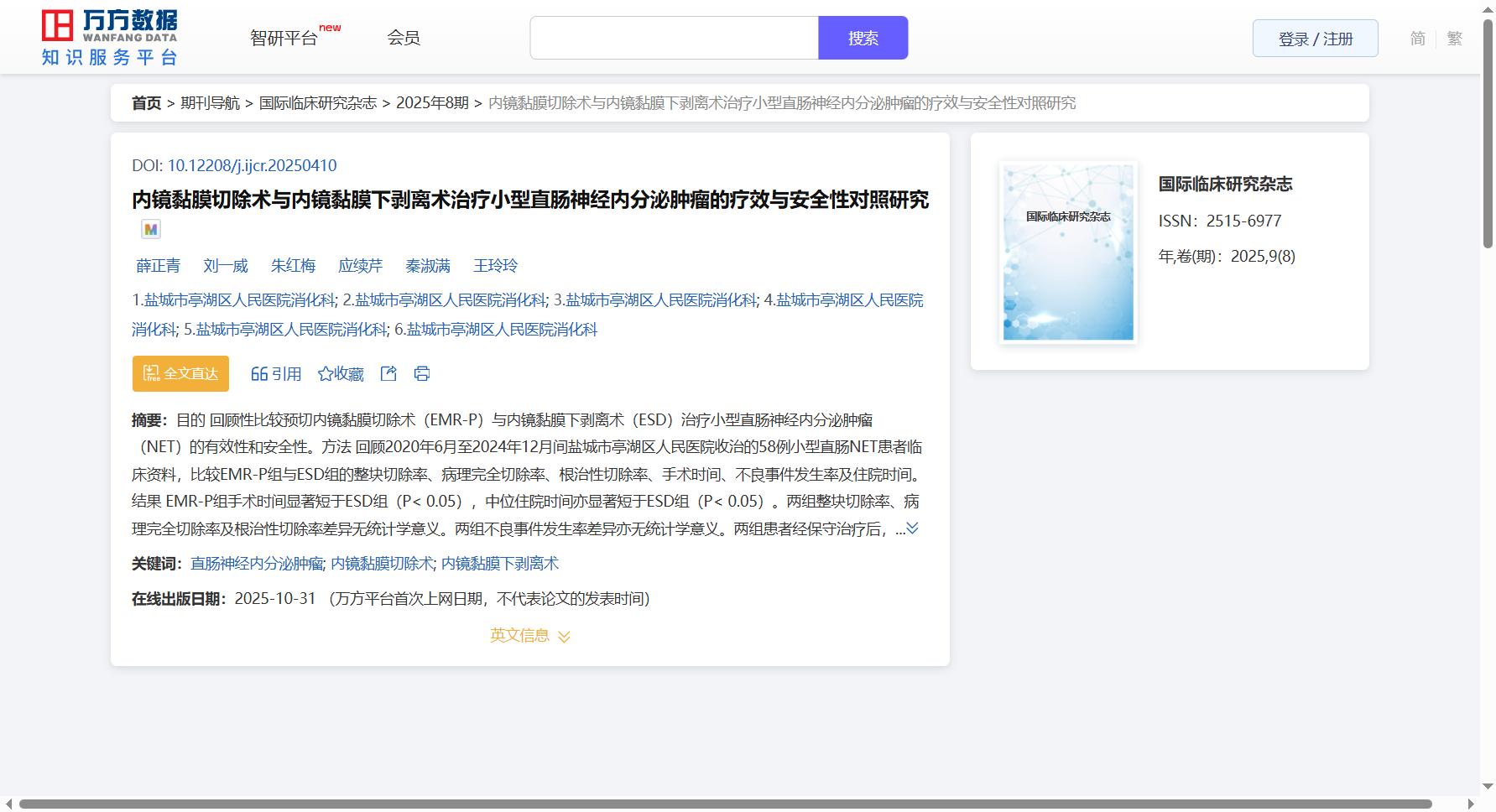Open full text via 全文直达 button

pos(180,374)
